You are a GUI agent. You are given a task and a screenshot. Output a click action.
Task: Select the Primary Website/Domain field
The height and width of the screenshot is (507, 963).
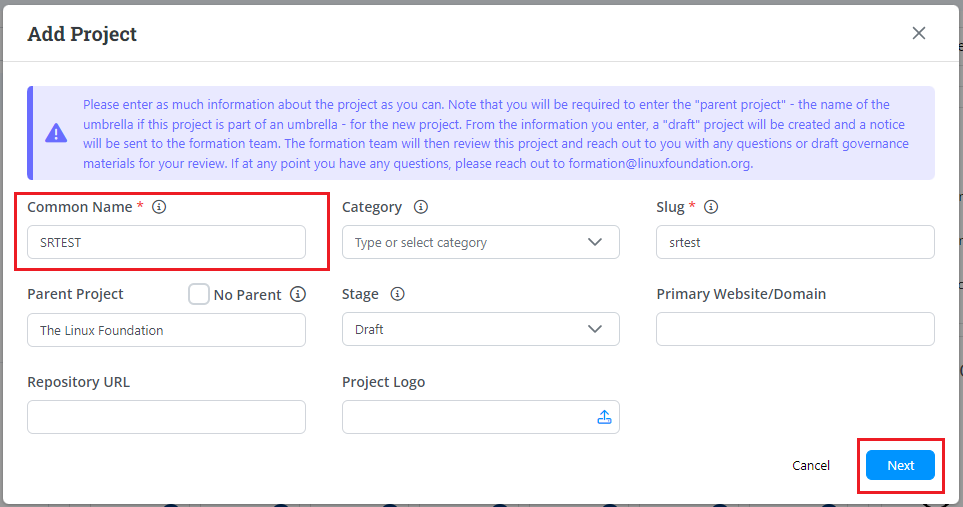(x=795, y=329)
